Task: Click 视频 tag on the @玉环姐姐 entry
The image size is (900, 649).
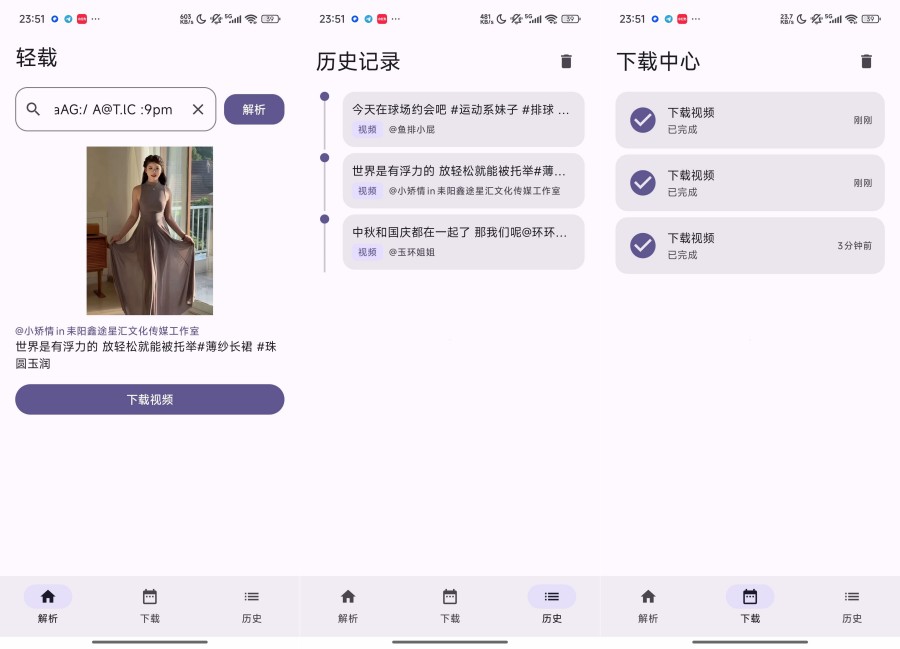Action: coord(367,252)
